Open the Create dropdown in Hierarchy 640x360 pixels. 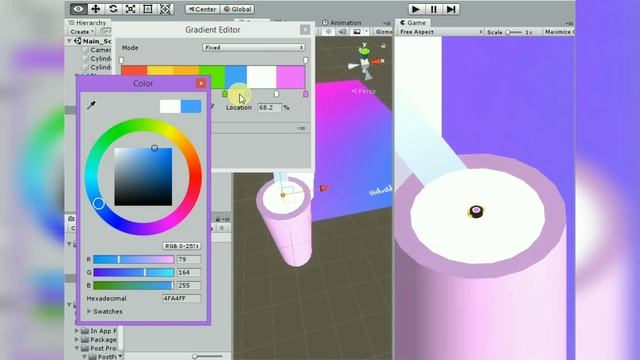coord(82,32)
